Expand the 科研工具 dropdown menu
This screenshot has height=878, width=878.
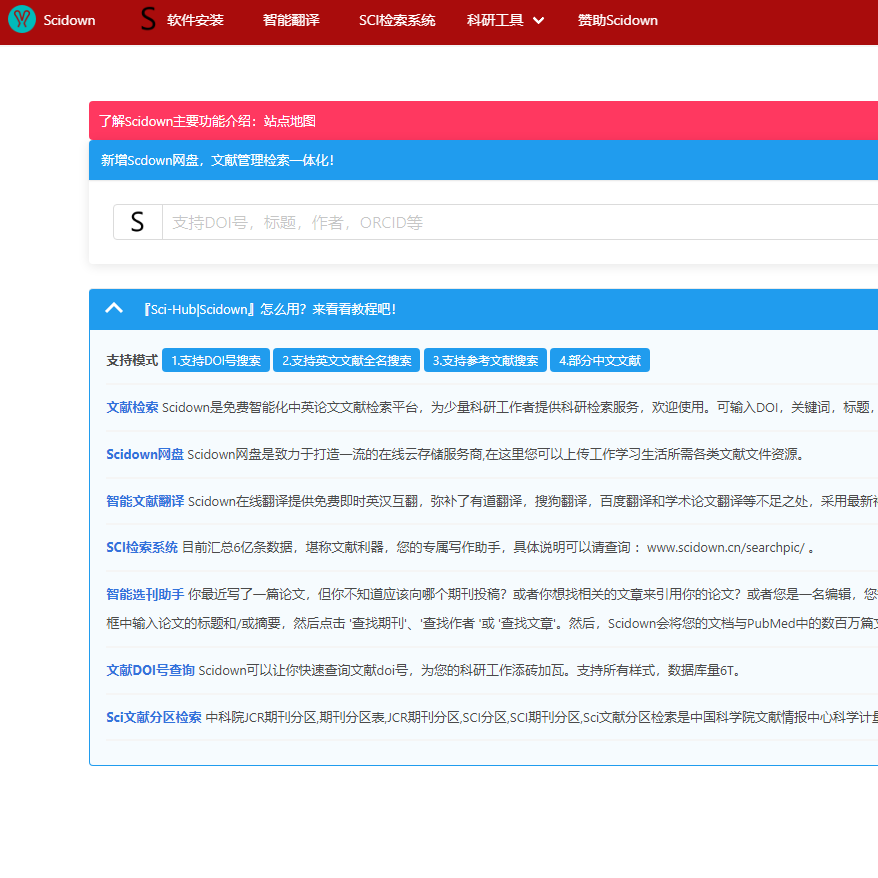pos(505,20)
